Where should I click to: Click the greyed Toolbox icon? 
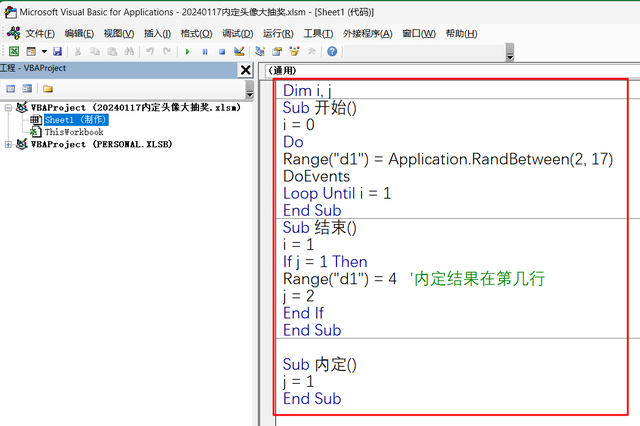(x=311, y=51)
